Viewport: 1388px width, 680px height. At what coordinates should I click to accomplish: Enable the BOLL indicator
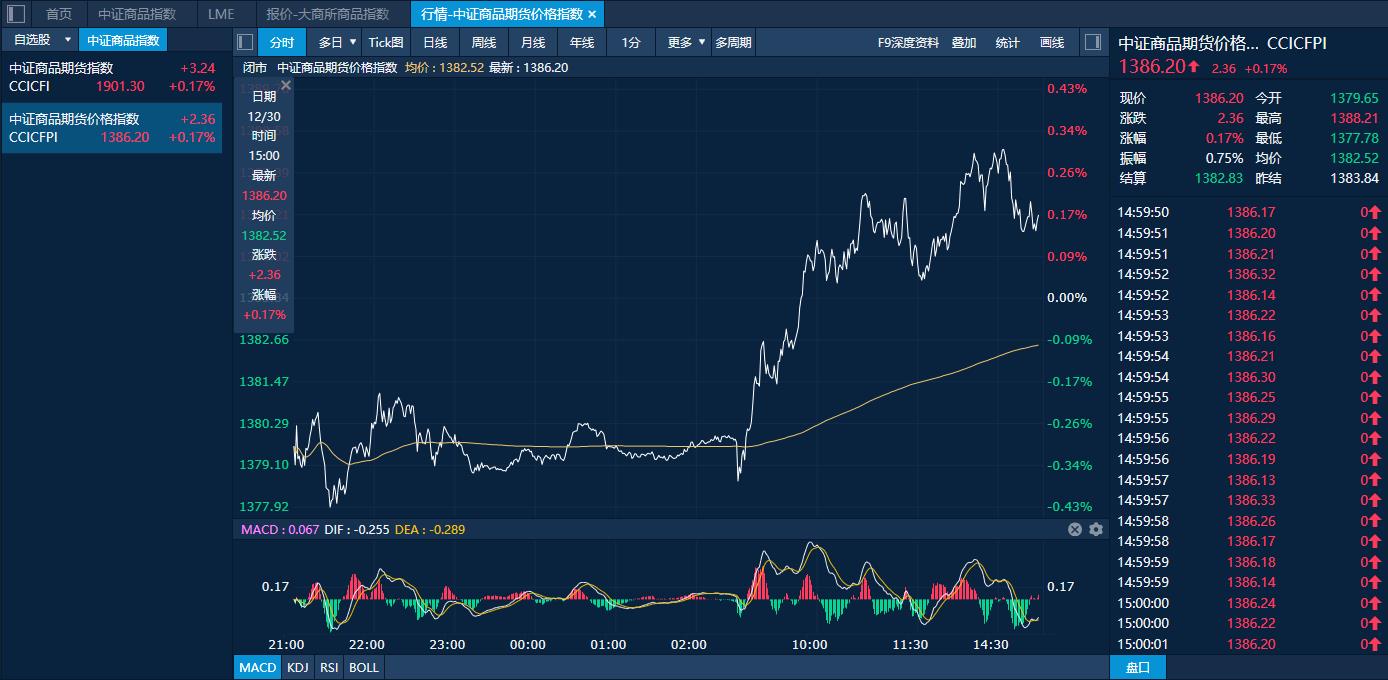pyautogui.click(x=364, y=667)
